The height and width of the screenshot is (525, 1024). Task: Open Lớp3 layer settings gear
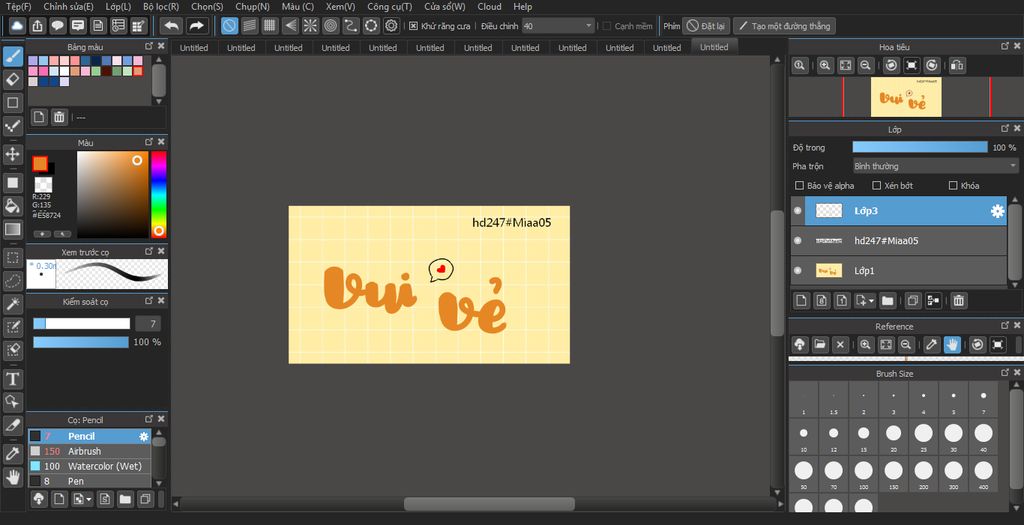click(997, 211)
